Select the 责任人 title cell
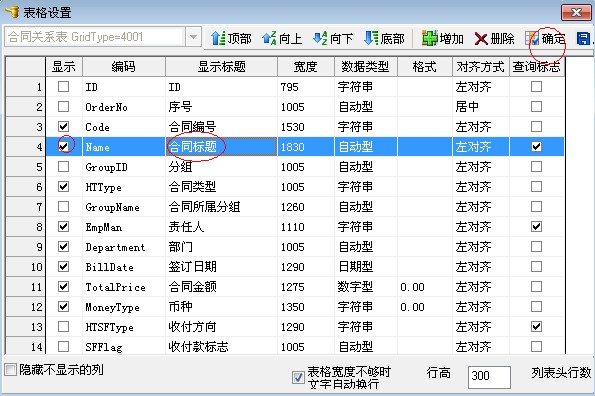This screenshot has height=396, width=595. point(221,226)
